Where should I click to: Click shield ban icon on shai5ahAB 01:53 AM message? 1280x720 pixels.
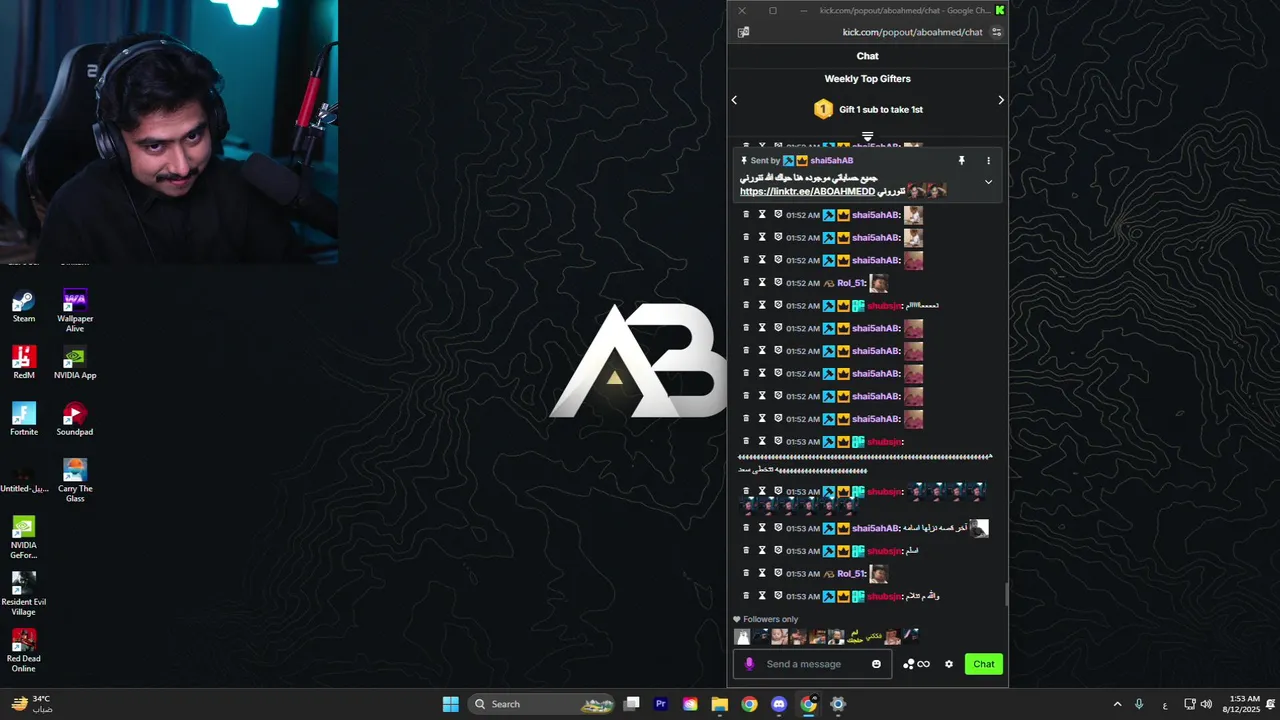(x=778, y=528)
